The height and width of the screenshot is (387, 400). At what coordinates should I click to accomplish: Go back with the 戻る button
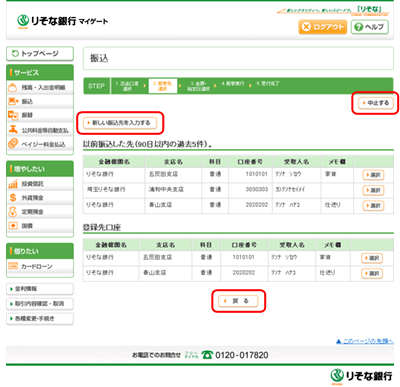pyautogui.click(x=238, y=301)
